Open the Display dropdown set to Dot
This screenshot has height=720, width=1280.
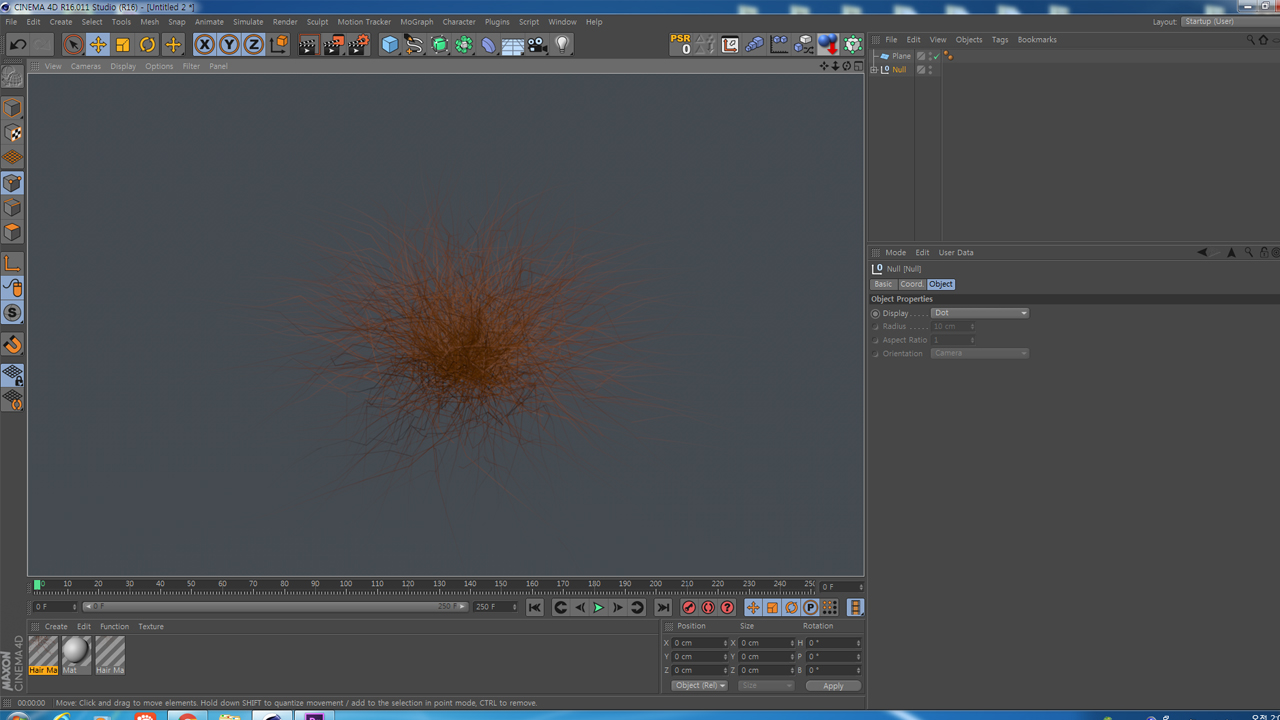point(979,313)
